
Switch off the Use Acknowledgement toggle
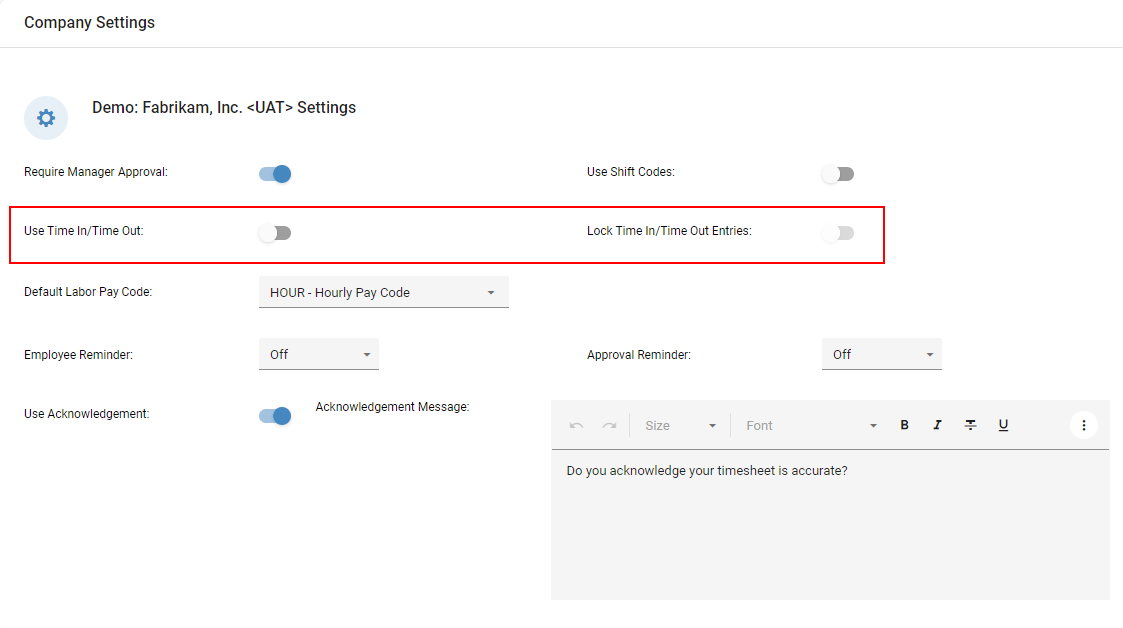pos(275,416)
